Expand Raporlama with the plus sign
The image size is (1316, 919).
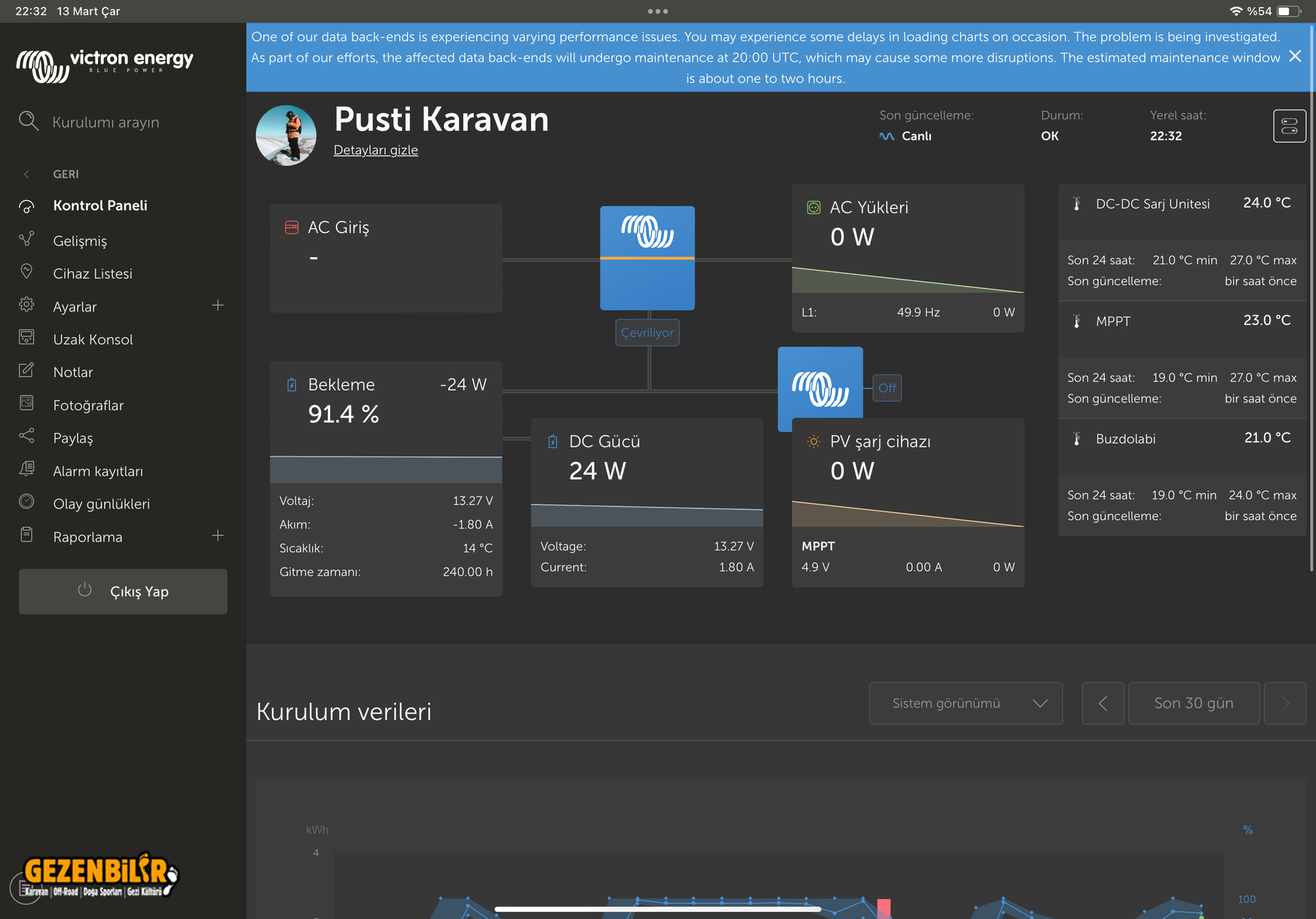(x=218, y=536)
